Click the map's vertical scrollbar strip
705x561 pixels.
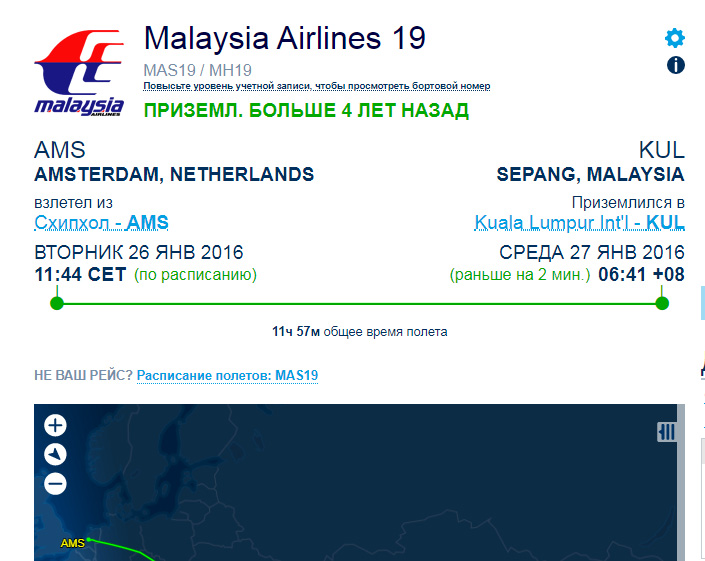pos(681,482)
